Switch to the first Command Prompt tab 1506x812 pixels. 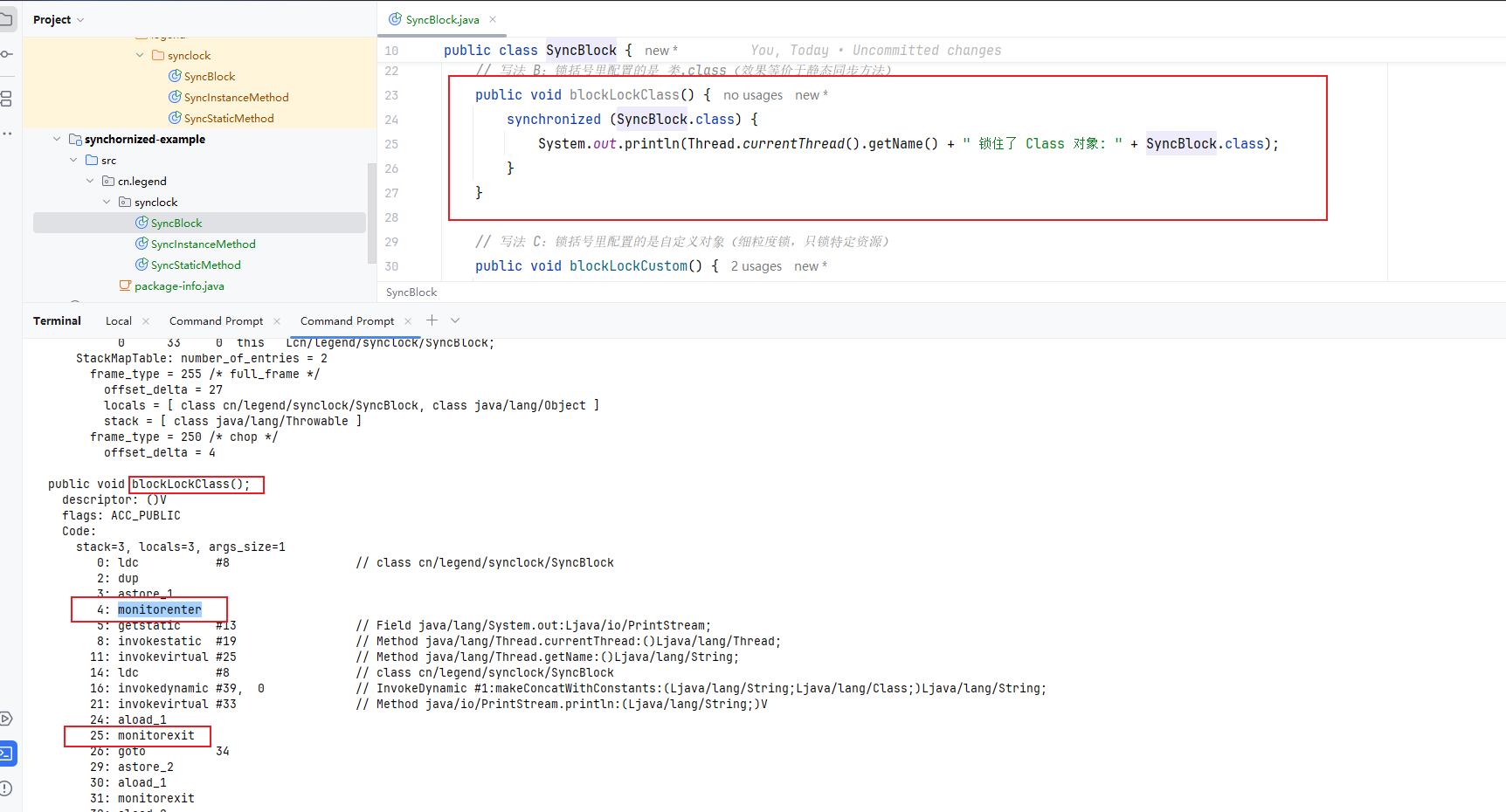pos(216,321)
